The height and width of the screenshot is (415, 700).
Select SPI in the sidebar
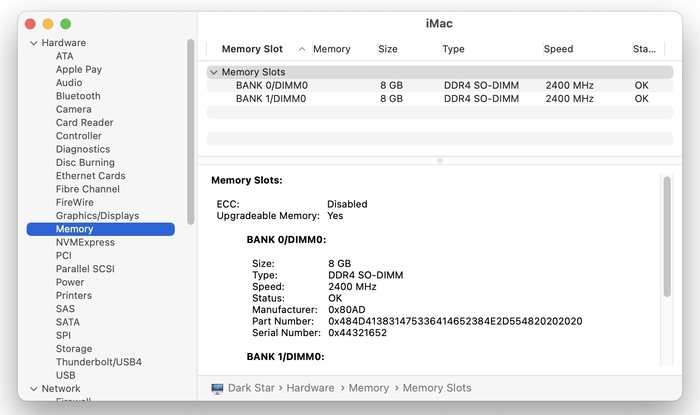pyautogui.click(x=63, y=336)
